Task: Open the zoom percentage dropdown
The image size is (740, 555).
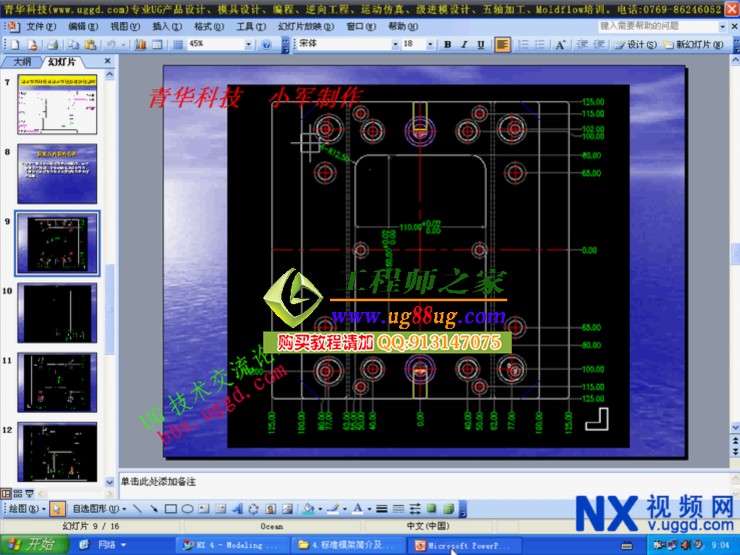Action: [x=248, y=45]
